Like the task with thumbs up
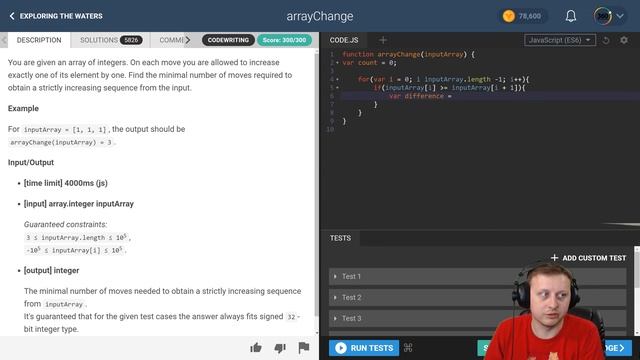 256,348
